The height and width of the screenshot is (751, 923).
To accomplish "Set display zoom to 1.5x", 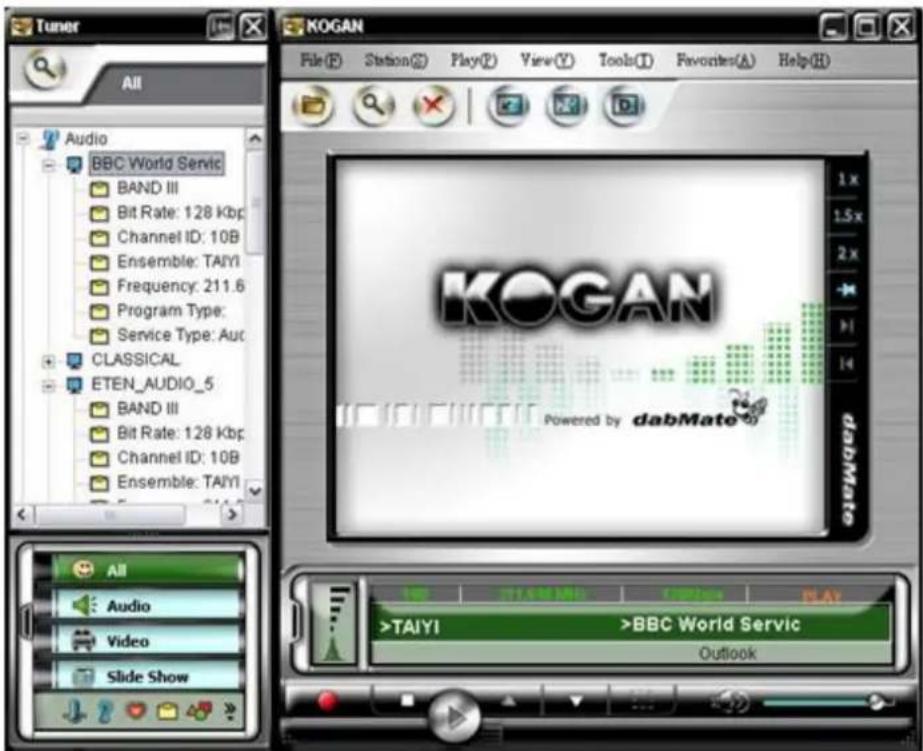I will point(847,216).
